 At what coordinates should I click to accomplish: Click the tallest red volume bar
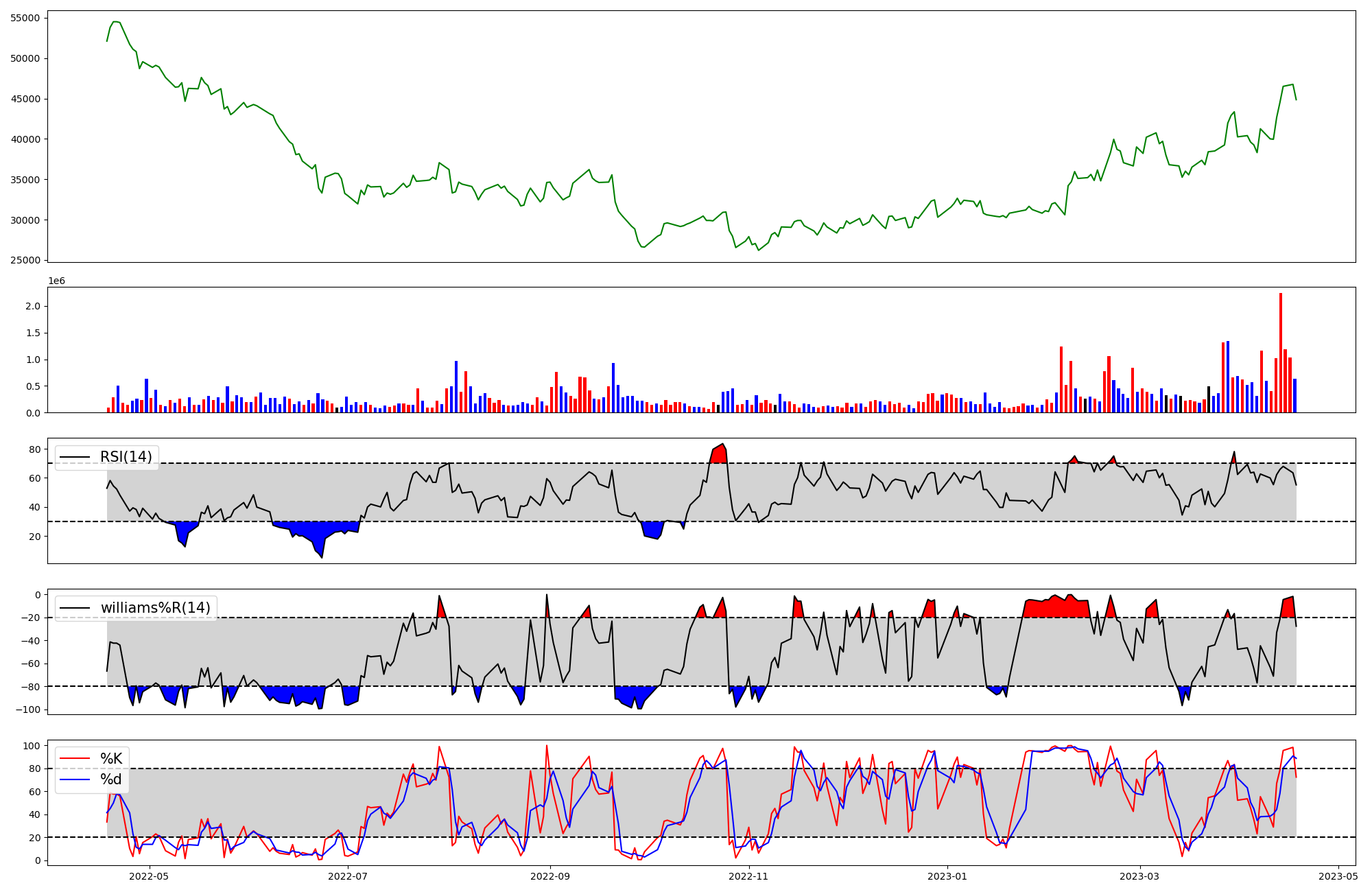1281,353
